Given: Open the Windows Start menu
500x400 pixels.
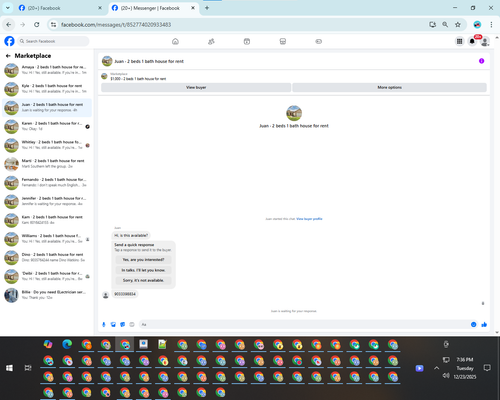Looking at the screenshot, I should coord(9,368).
